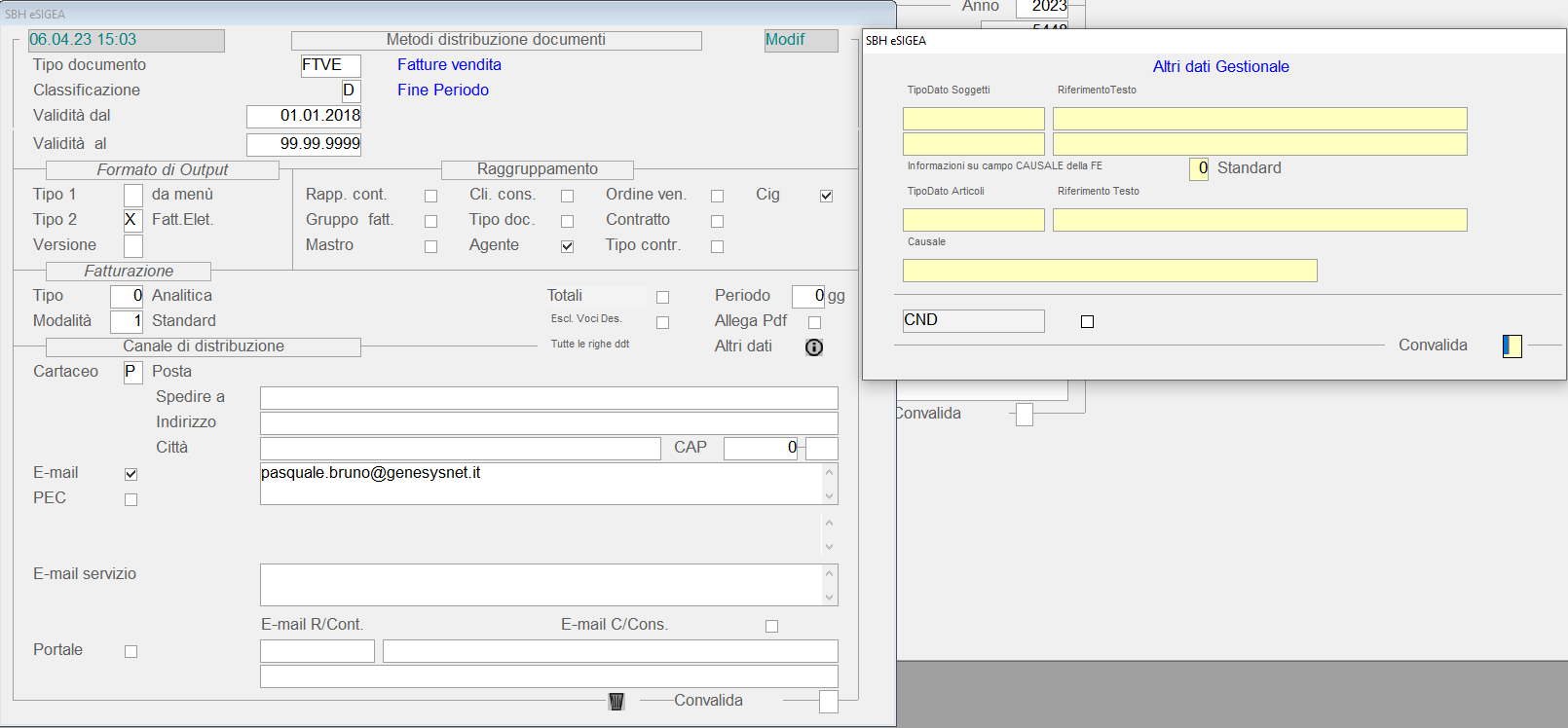
Task: Click the first TipoDato Soggetti field
Action: (x=973, y=119)
